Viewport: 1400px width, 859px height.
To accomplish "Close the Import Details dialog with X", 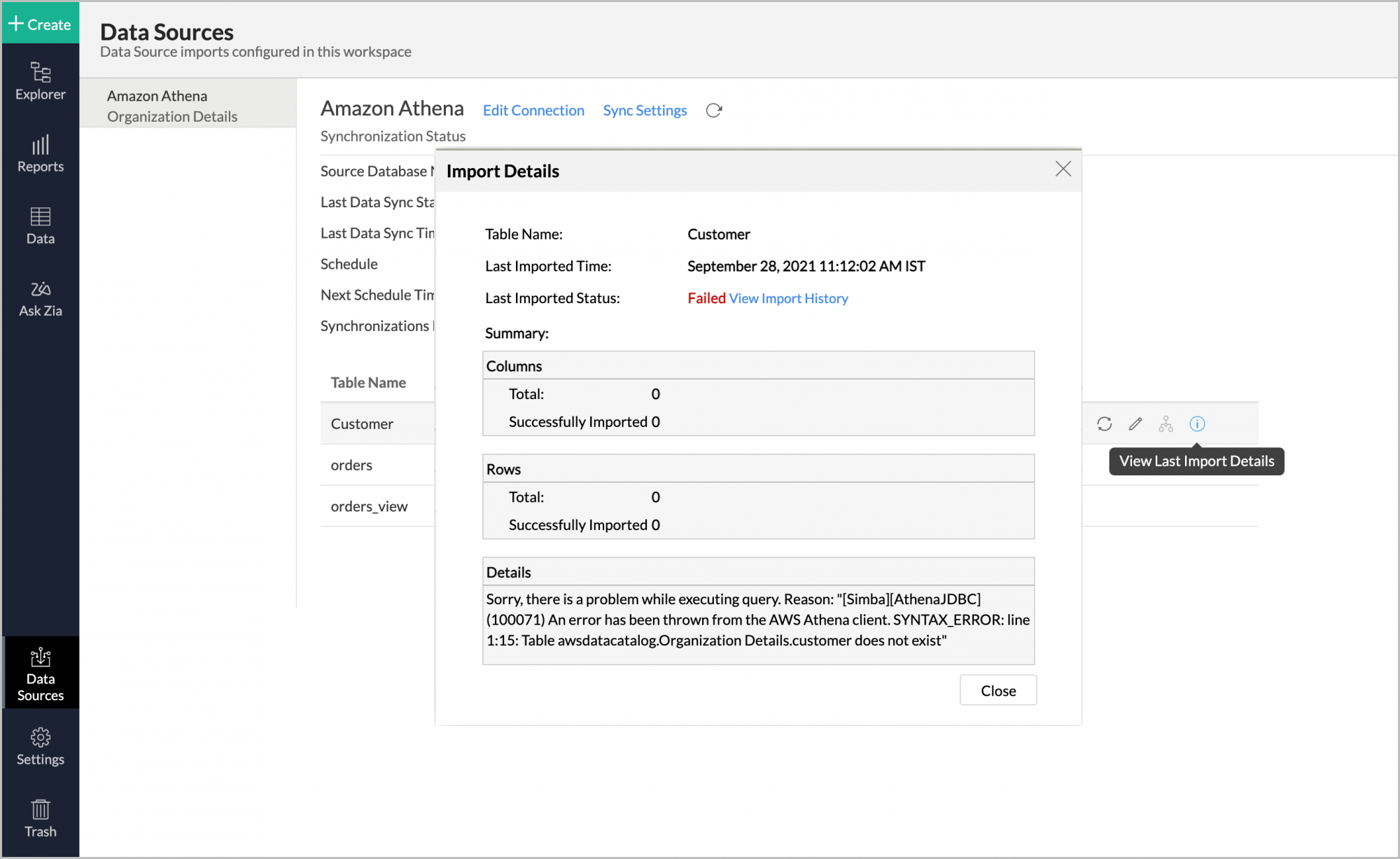I will [1063, 169].
